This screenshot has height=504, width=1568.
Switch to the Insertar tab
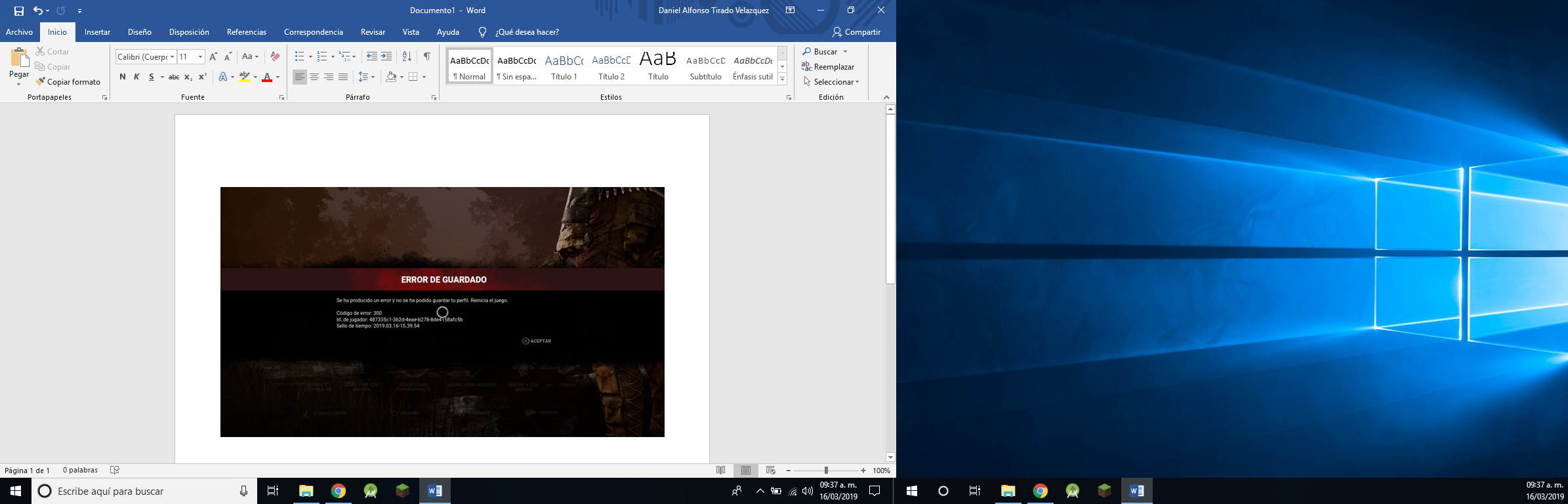pos(97,32)
